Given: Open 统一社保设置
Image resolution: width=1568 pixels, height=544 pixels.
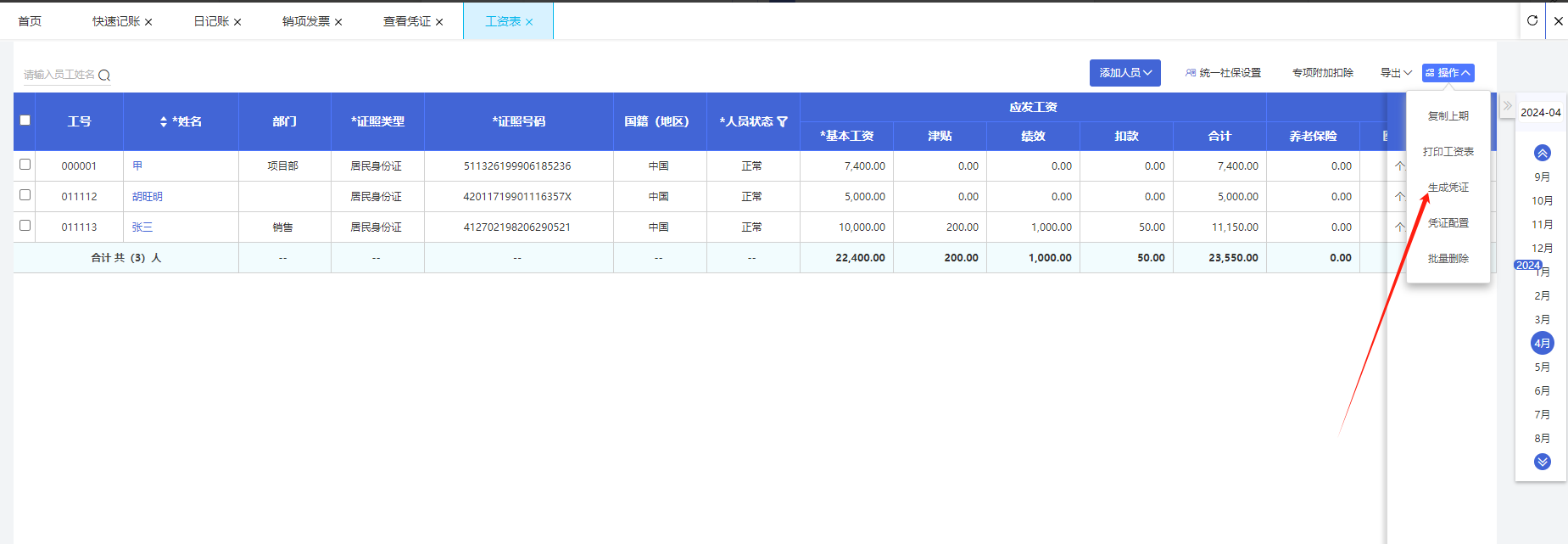Looking at the screenshot, I should pos(1223,73).
